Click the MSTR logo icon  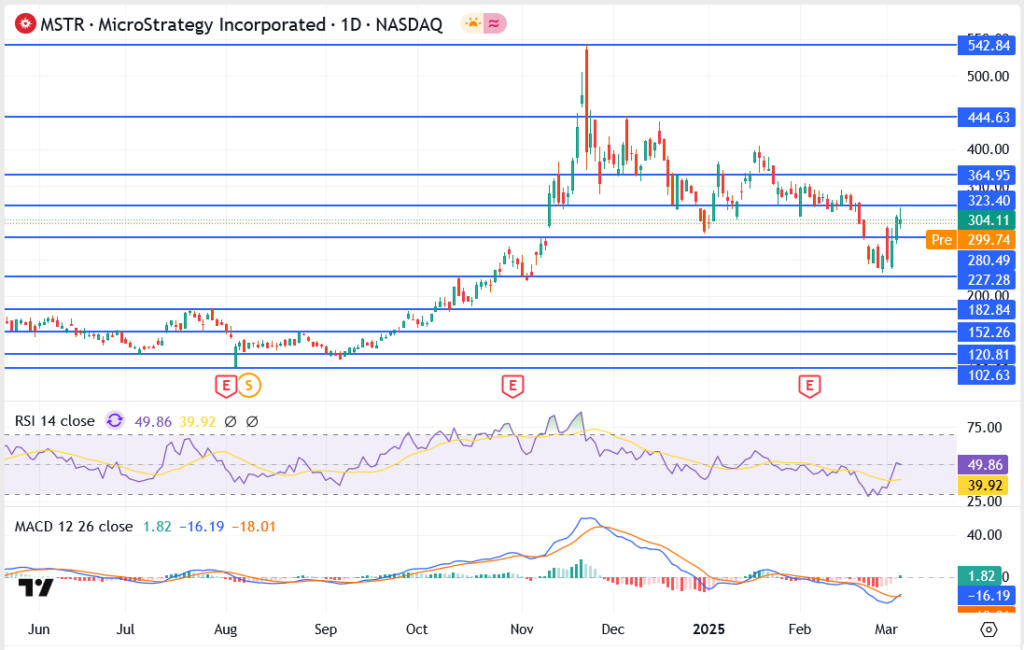click(x=24, y=22)
